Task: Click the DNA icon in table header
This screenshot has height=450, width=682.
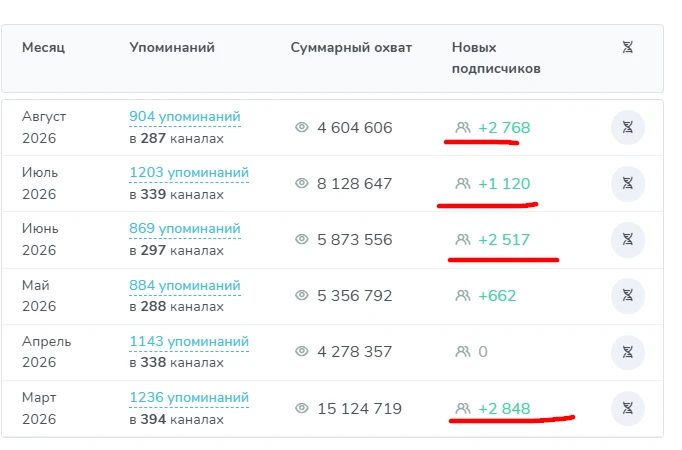Action: (628, 47)
